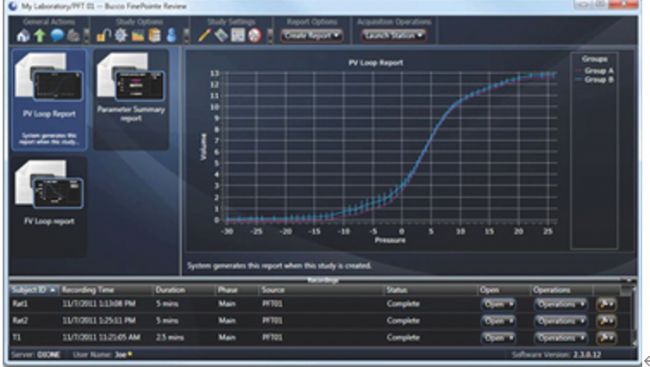Click the open padlock icon in Study Options
The height and width of the screenshot is (367, 650).
tap(103, 36)
